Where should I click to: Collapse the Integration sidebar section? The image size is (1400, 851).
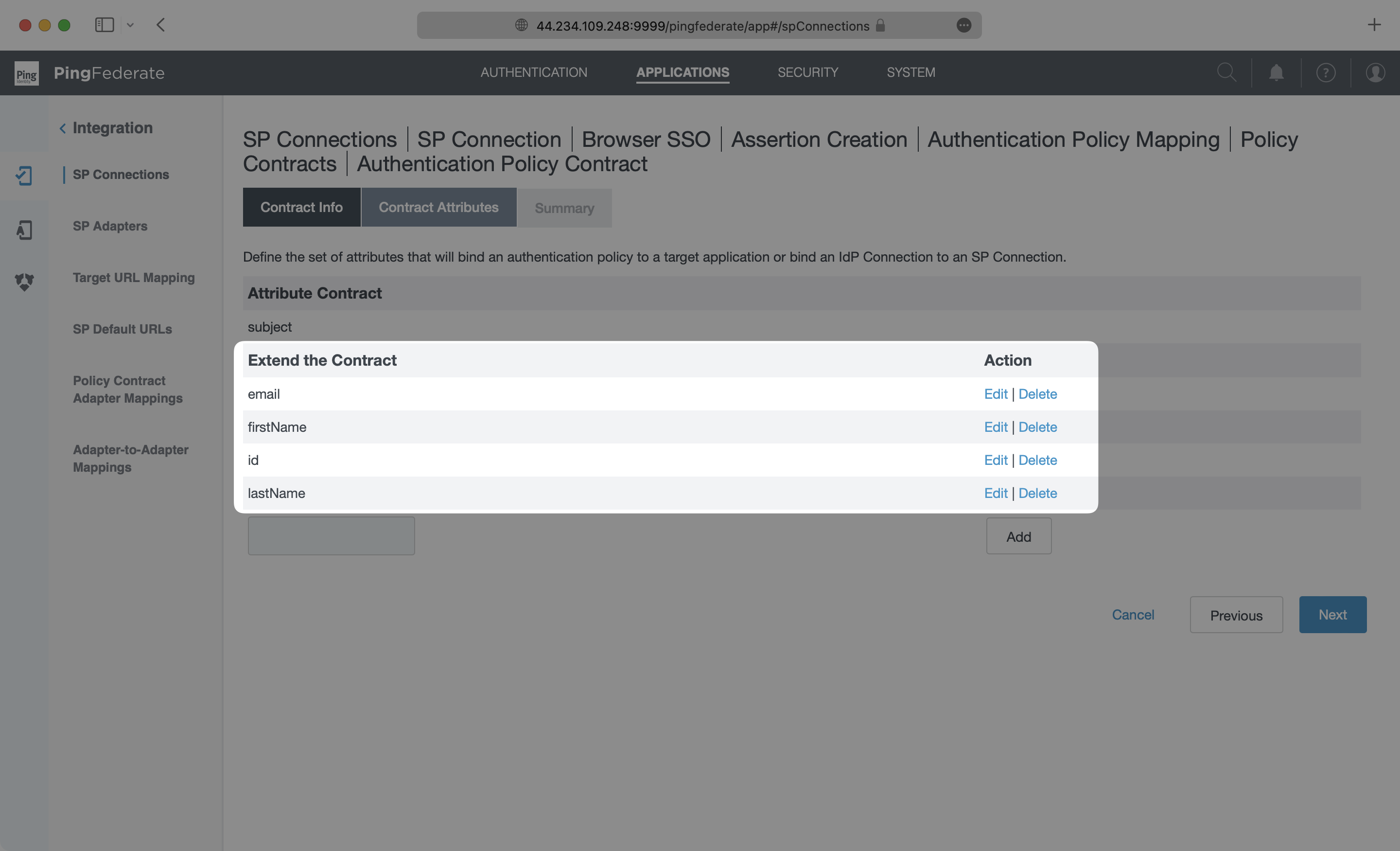[63, 127]
